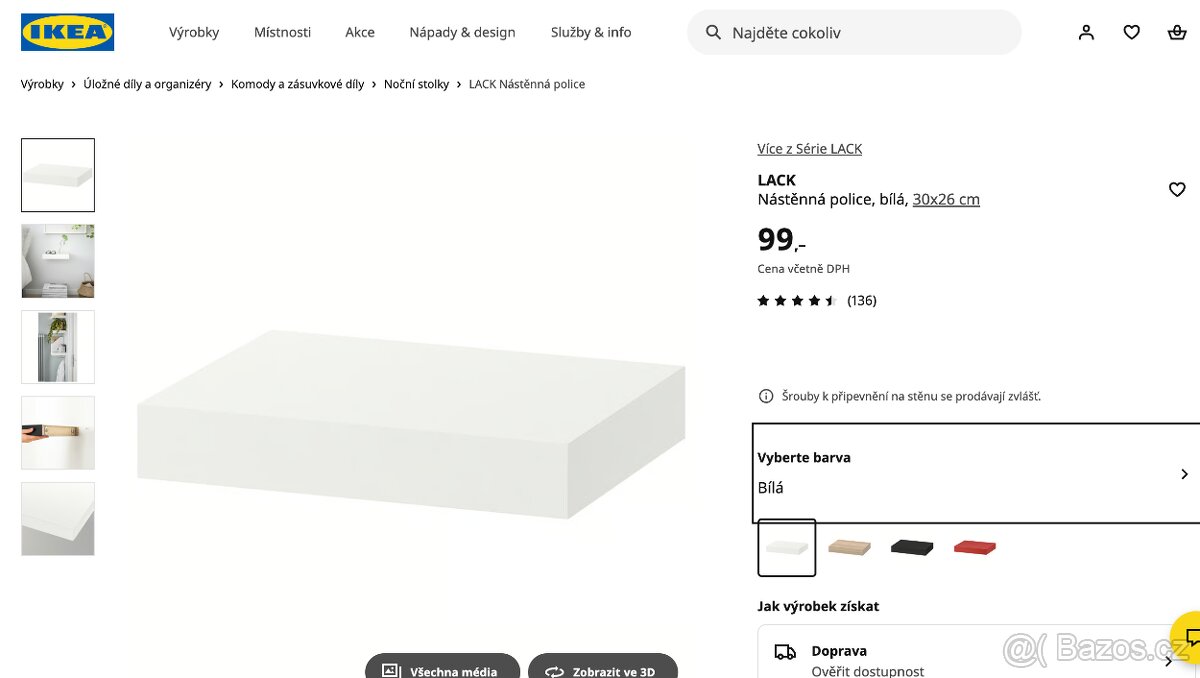Open the shopping cart icon

1176,32
